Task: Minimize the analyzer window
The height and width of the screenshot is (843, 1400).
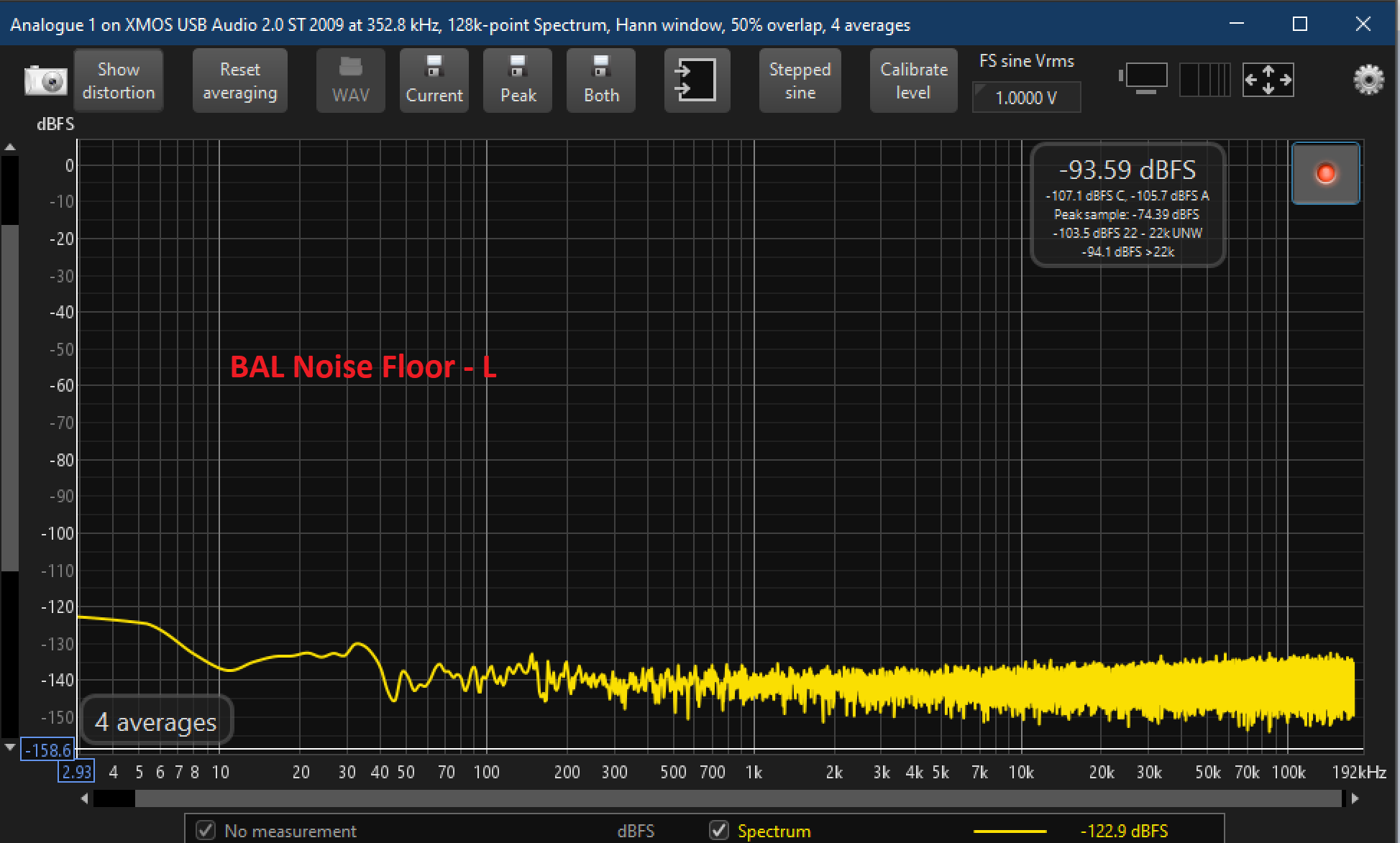Action: tap(1237, 24)
